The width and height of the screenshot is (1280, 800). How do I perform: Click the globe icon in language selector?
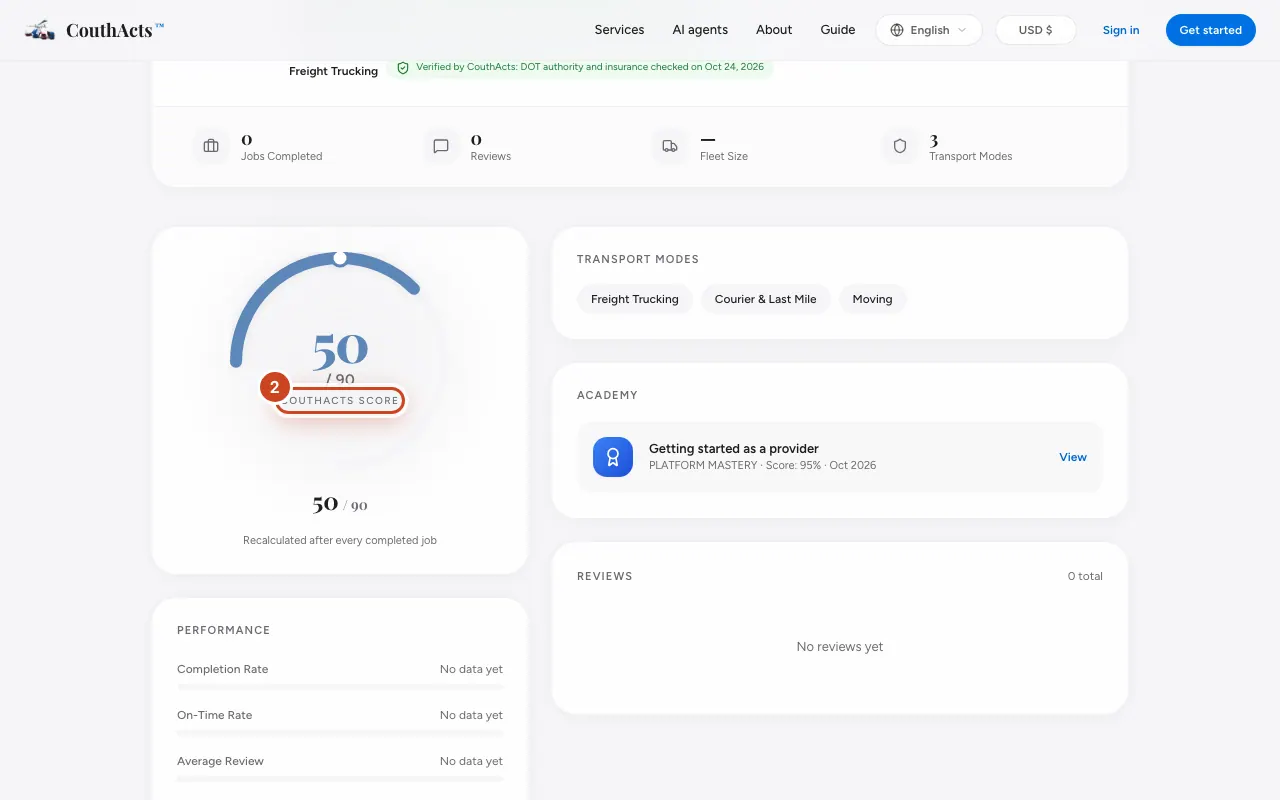[x=897, y=30]
